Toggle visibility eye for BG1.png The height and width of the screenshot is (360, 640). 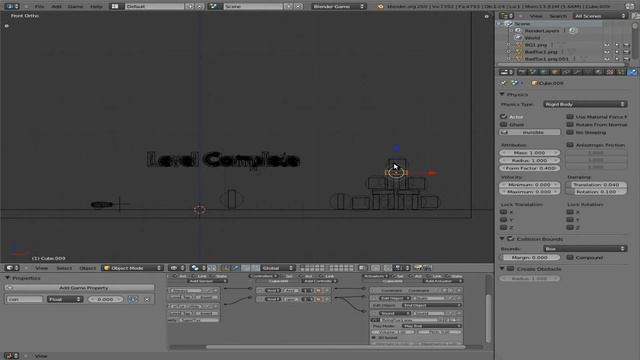[607, 45]
